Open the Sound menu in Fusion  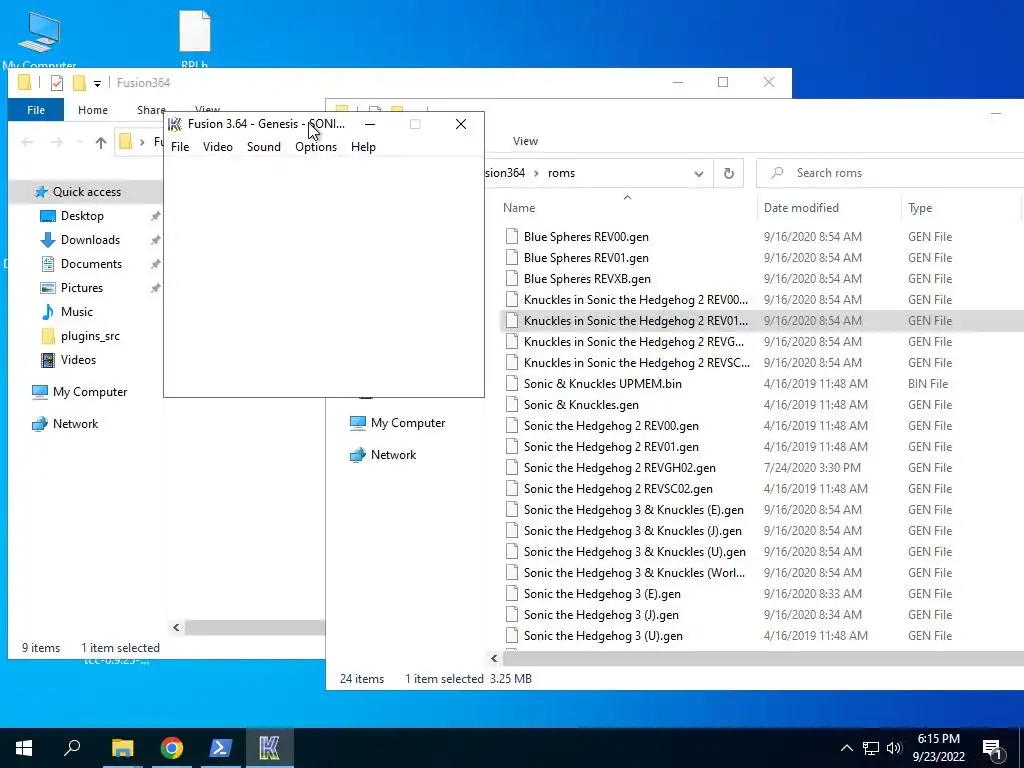(264, 147)
